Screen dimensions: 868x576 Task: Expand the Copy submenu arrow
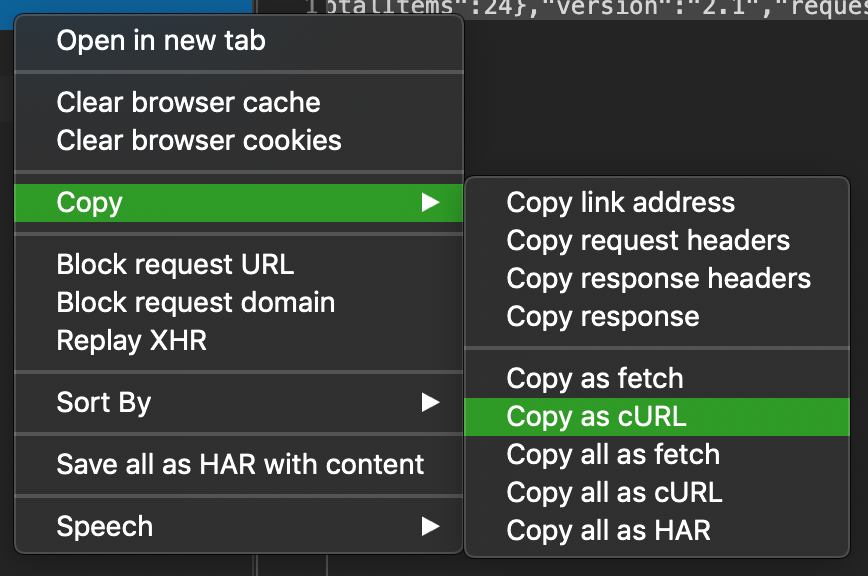(x=432, y=202)
